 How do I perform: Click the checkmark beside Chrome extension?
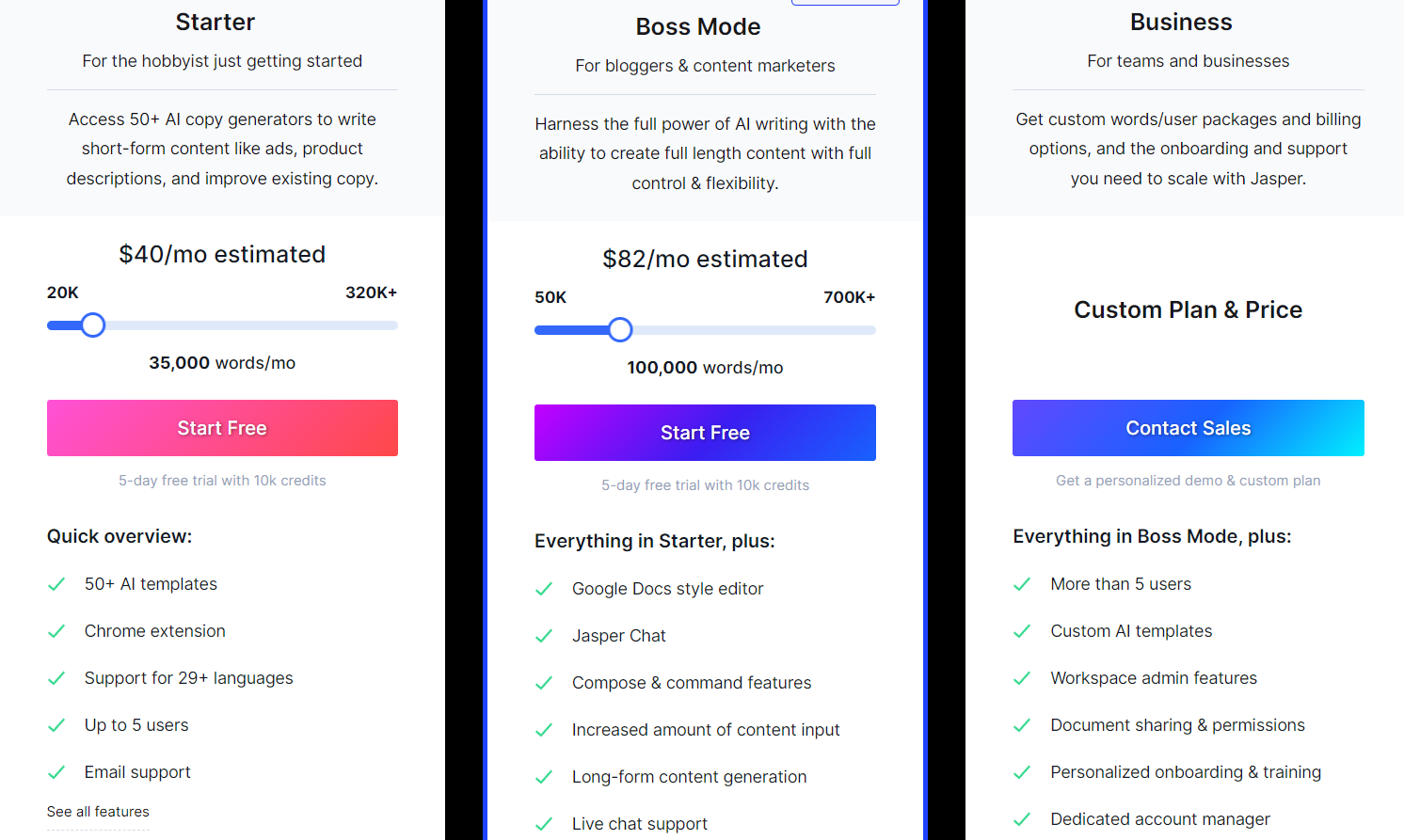[x=56, y=631]
